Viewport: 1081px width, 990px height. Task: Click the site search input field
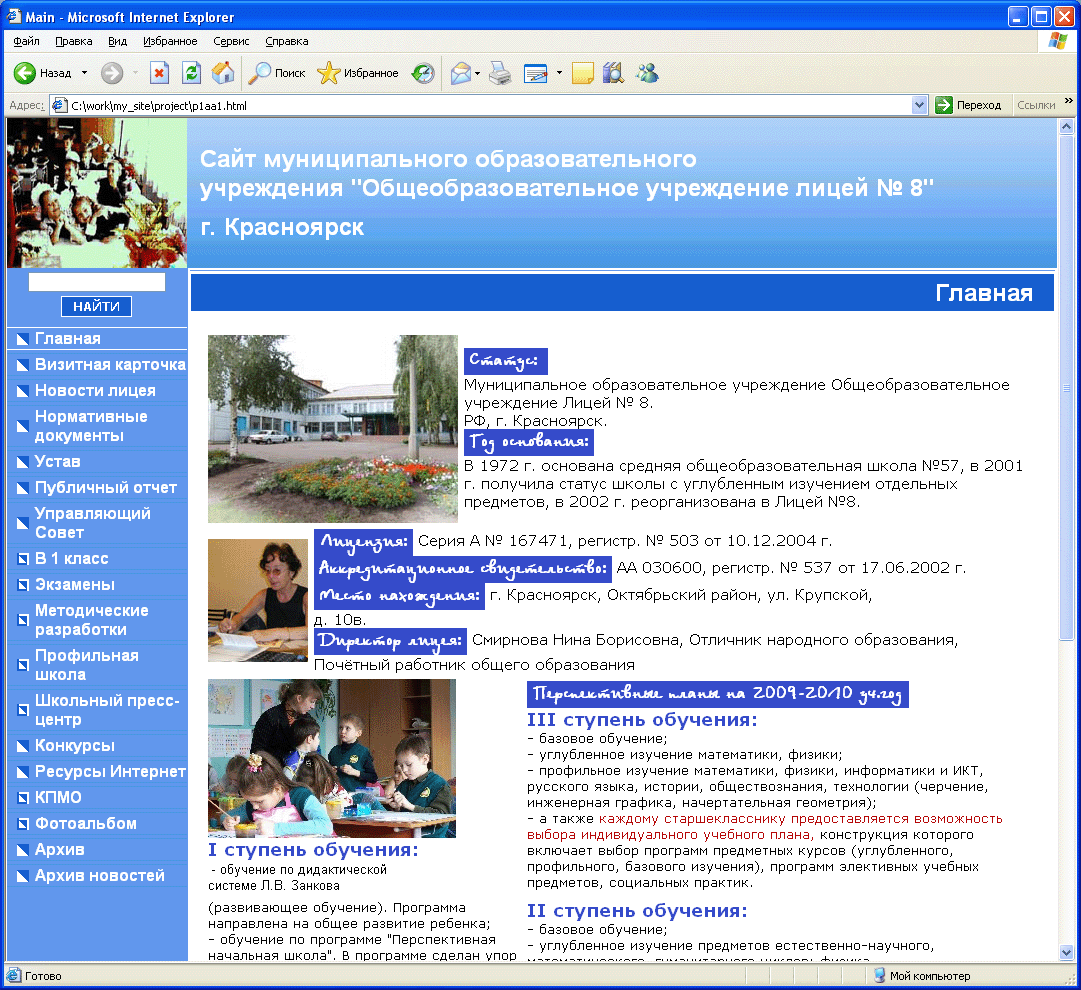97,282
